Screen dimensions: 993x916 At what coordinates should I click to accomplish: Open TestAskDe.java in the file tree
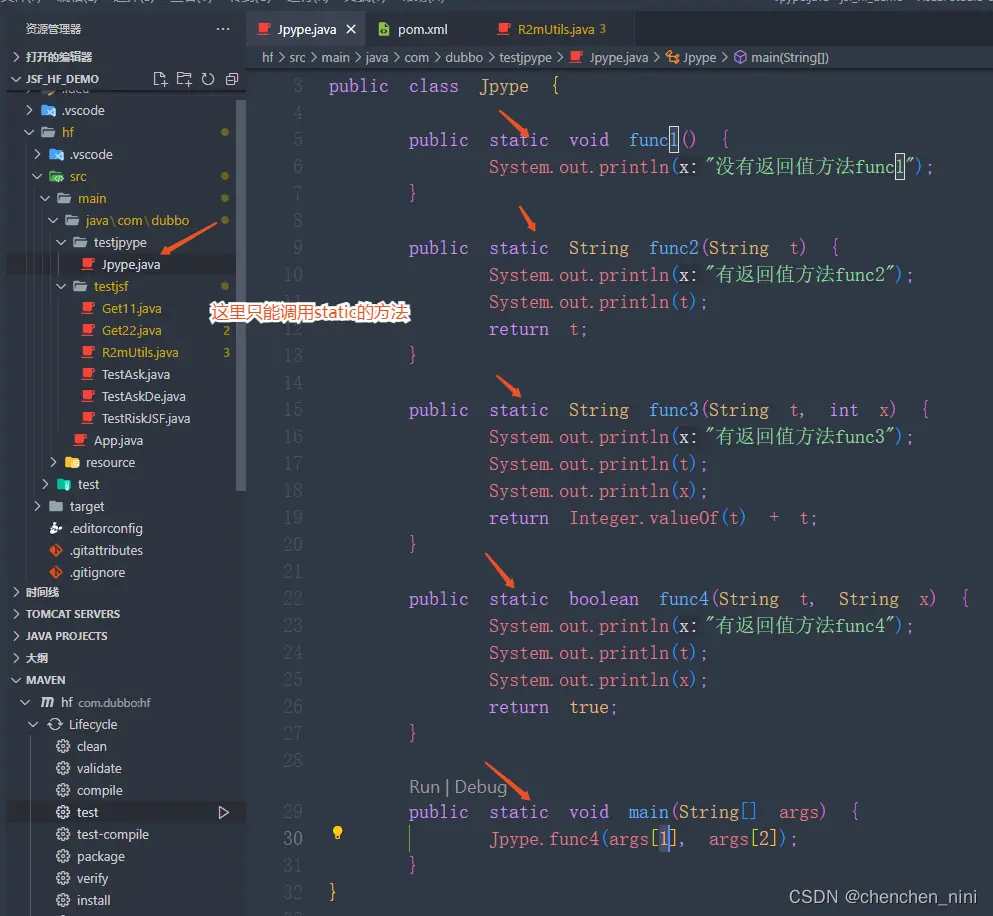pos(143,397)
